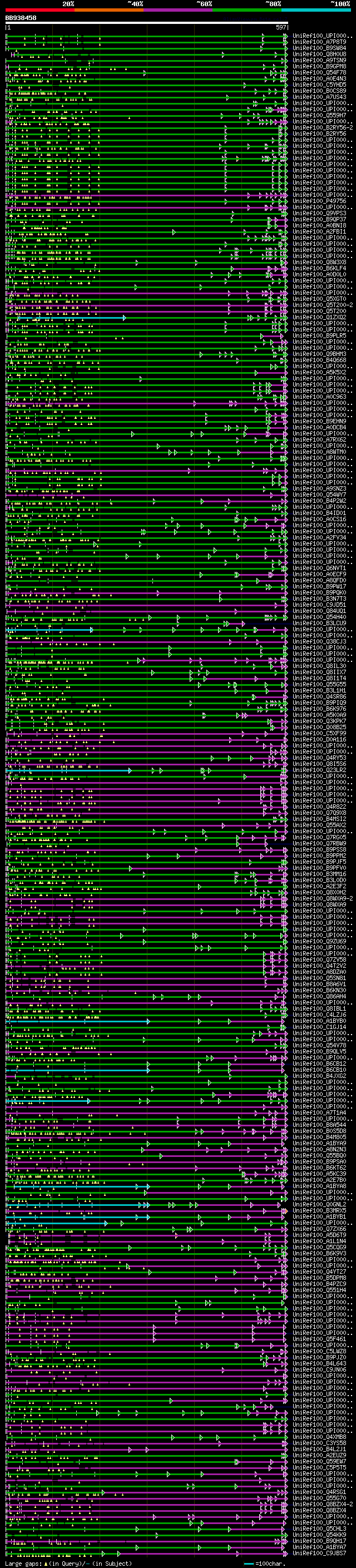356x1568 pixels.
Task: Select hit UniRef100_Q8I5S6
Action: pos(319,764)
